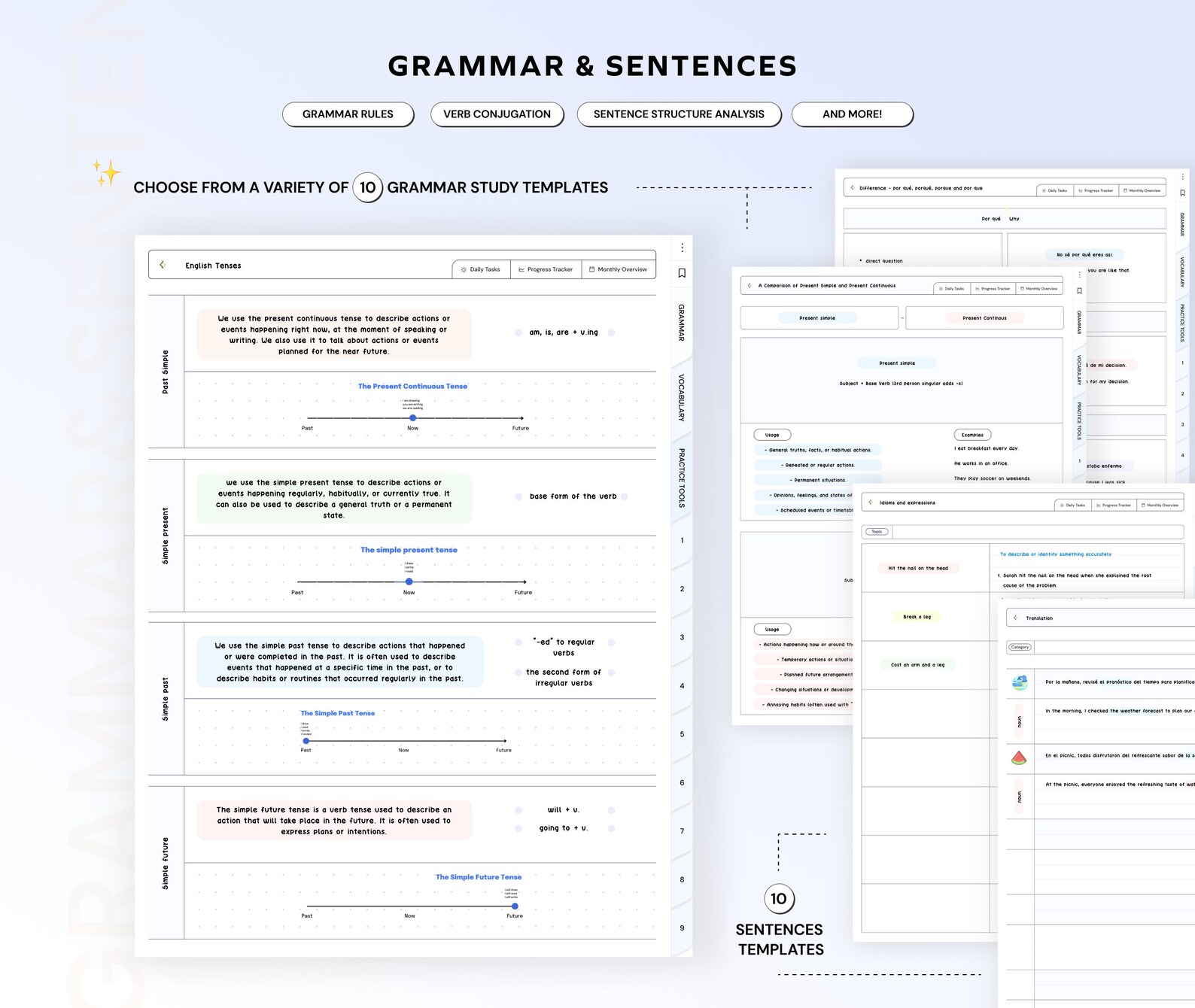Click bookmark icon on Difference por qué page
Screen dimensions: 1195x1008
pyautogui.click(x=1182, y=193)
